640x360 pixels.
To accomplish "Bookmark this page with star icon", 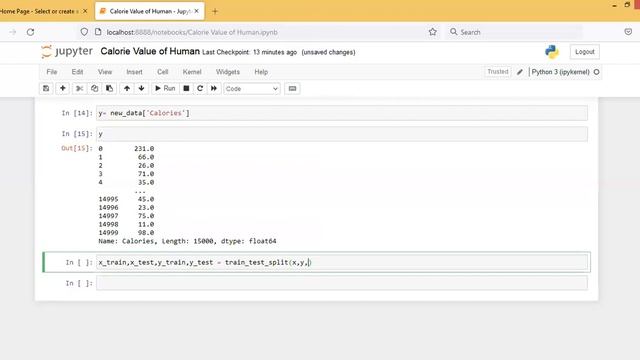I will pos(433,32).
